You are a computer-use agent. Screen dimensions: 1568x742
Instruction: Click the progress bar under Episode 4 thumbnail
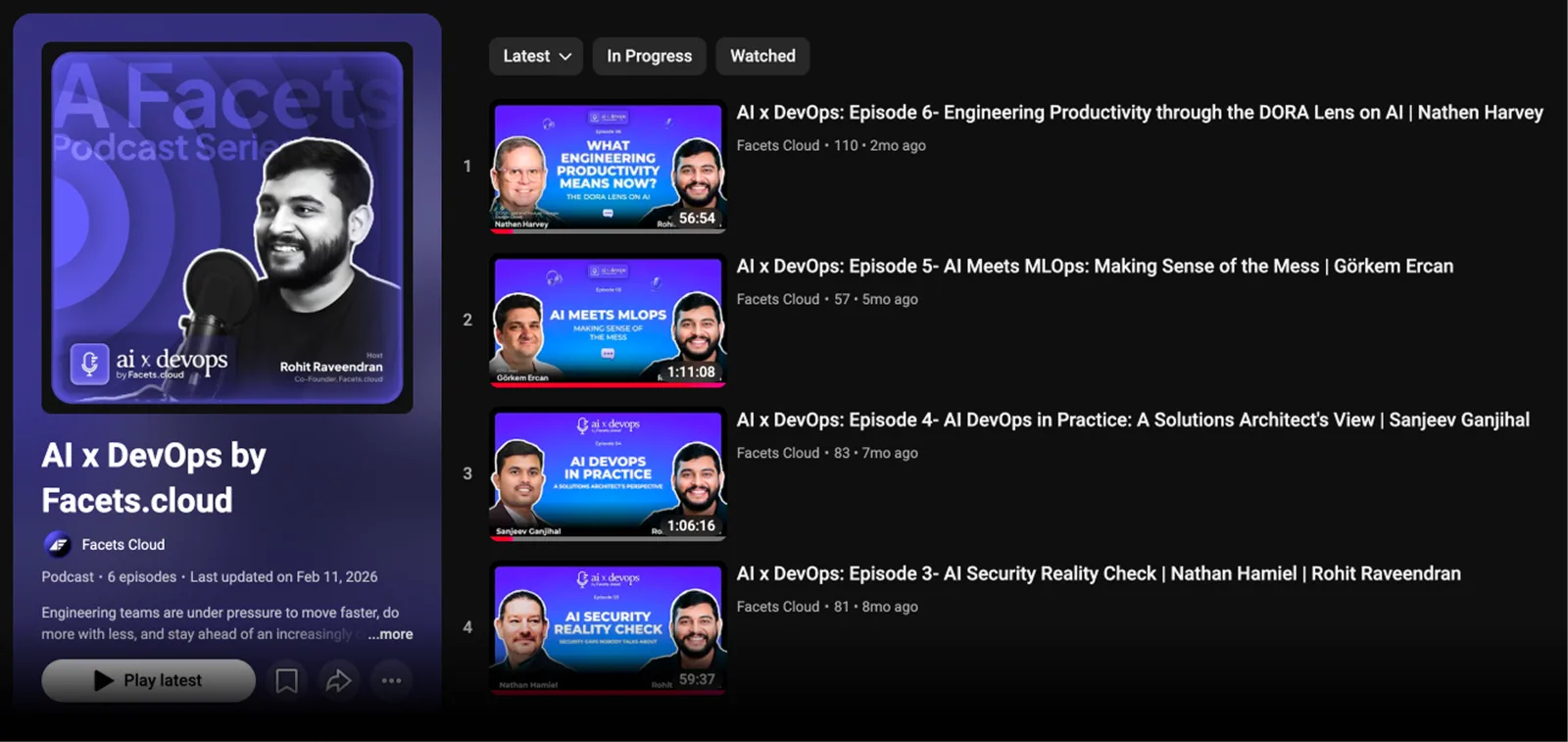(x=608, y=538)
